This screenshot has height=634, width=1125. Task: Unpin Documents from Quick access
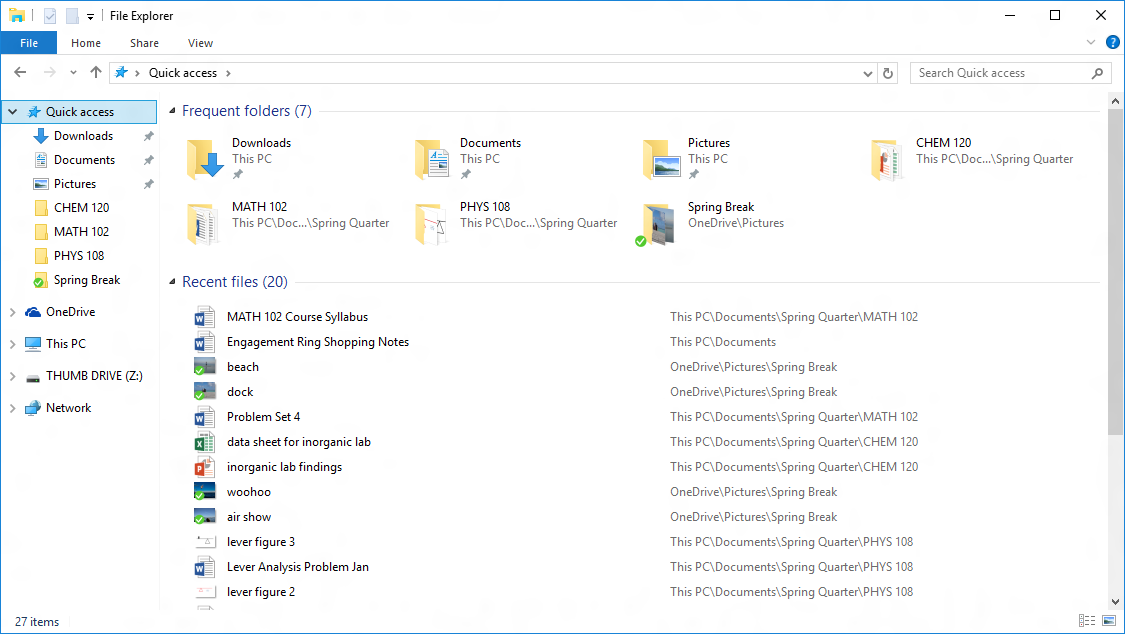148,159
